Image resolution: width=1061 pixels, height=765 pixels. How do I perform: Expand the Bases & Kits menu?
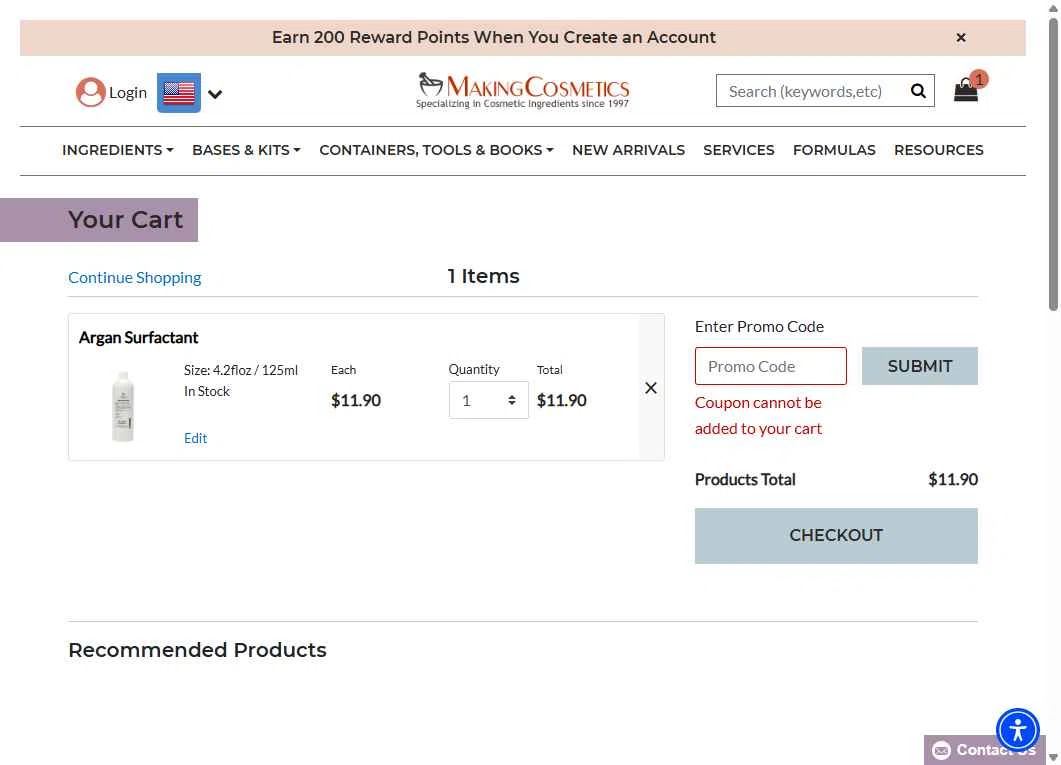246,150
